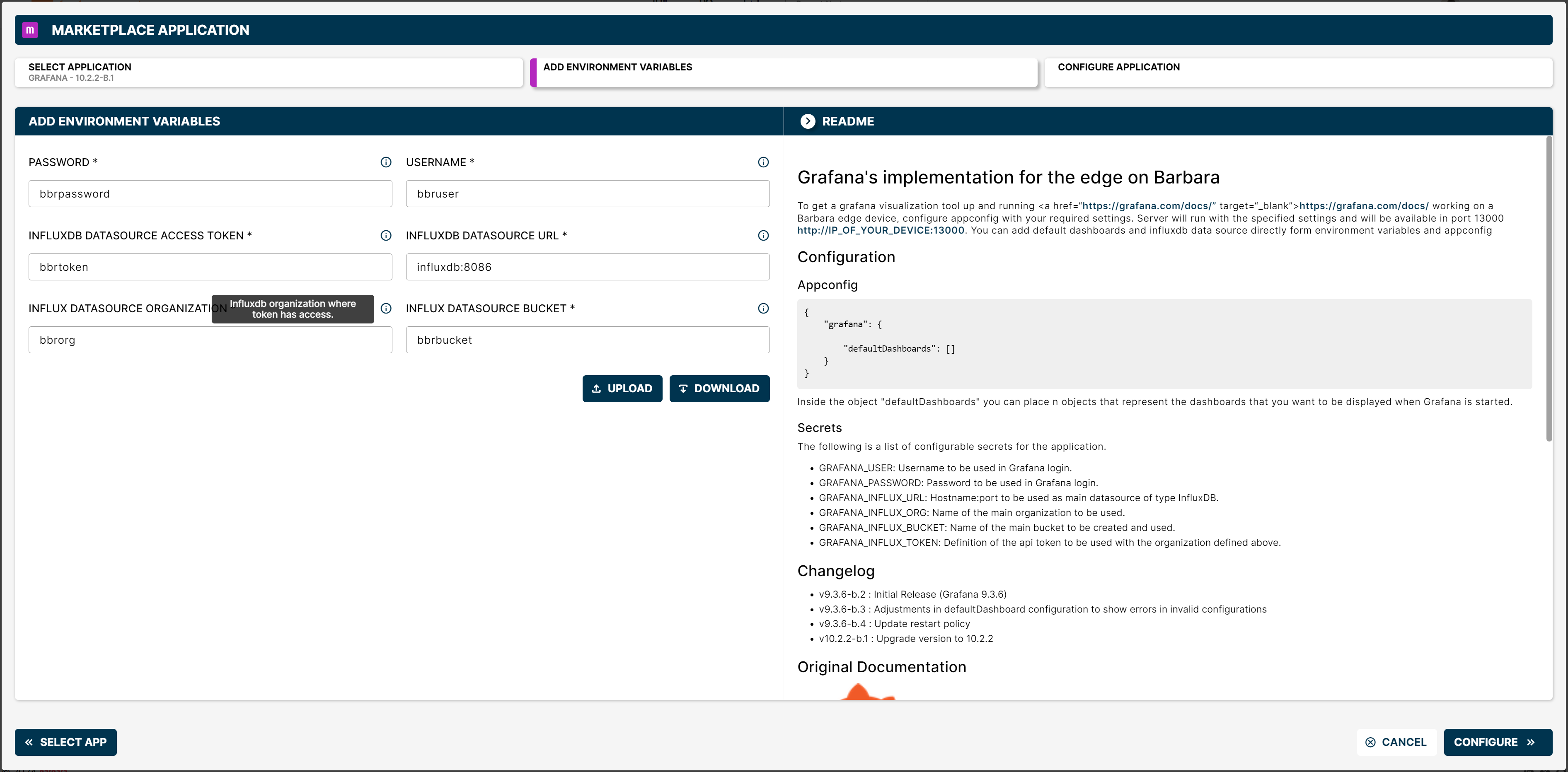The width and height of the screenshot is (1568, 772).
Task: Click the Upload icon button
Action: coord(597,388)
